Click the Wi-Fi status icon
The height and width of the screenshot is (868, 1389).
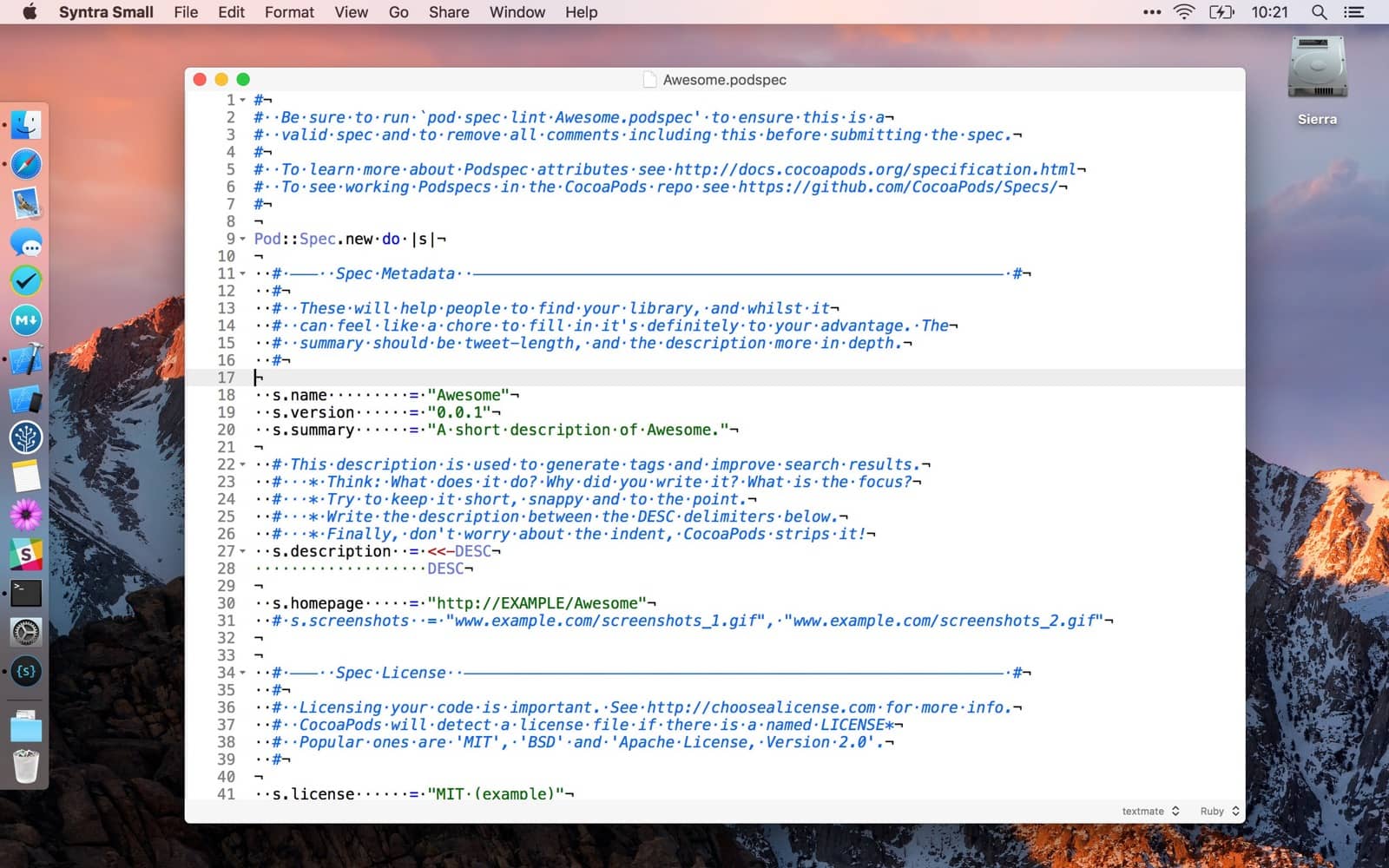(x=1183, y=12)
